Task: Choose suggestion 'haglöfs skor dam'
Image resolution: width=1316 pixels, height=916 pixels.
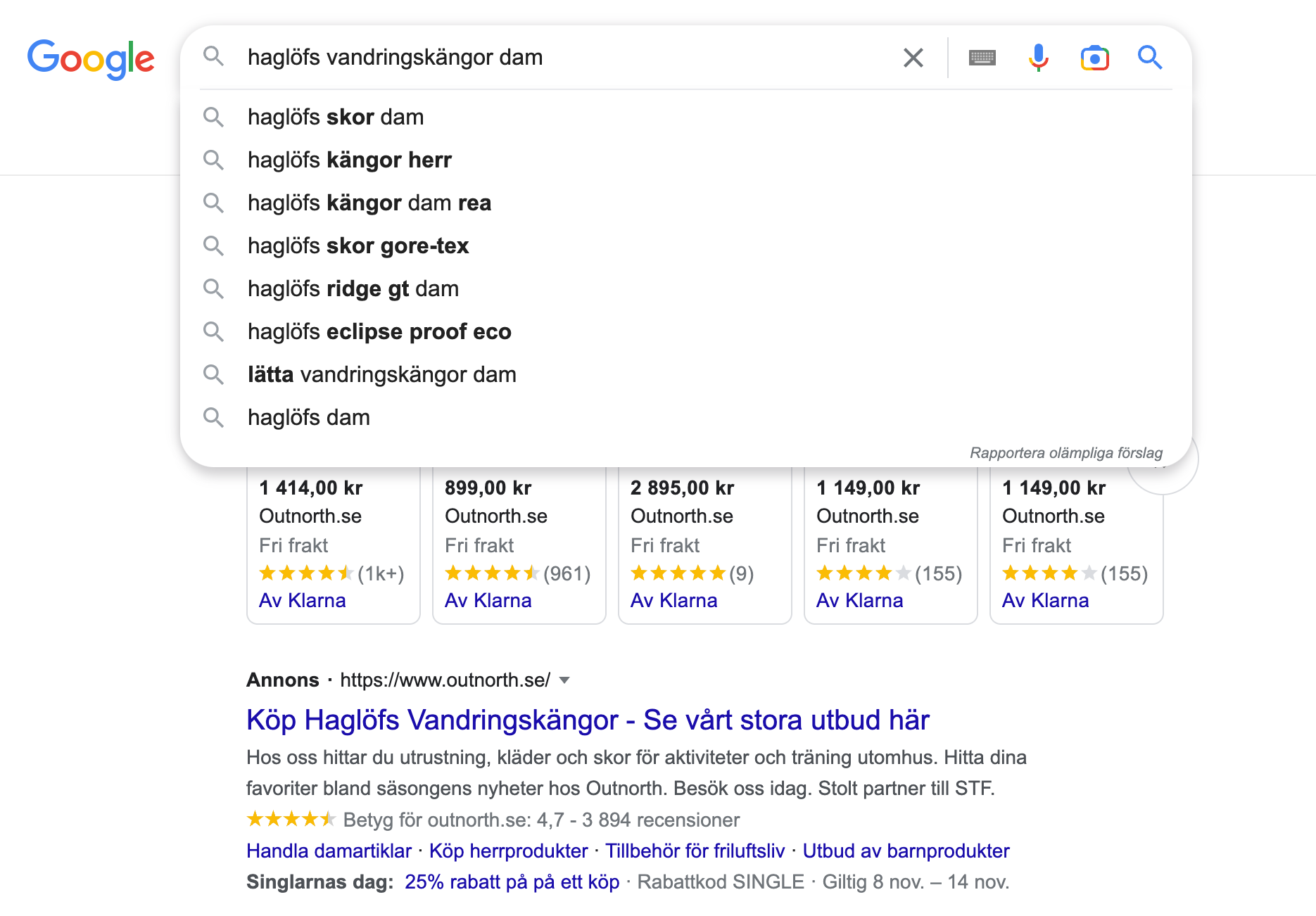Action: [x=686, y=117]
